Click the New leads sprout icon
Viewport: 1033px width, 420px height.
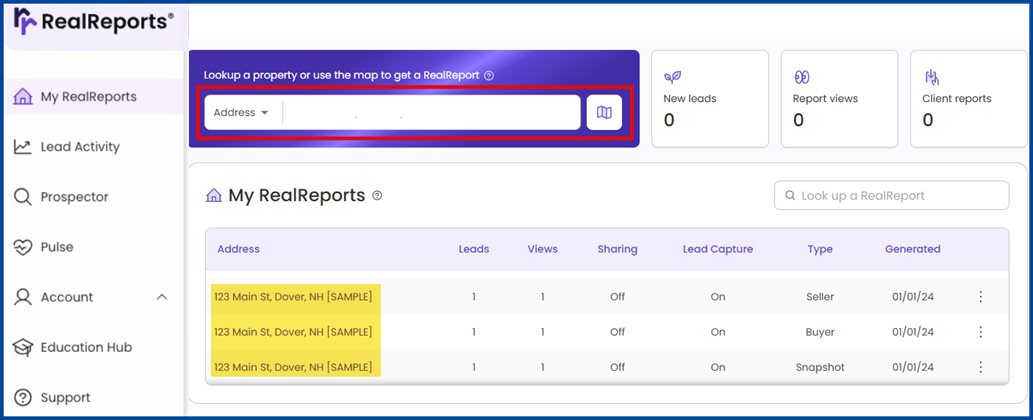672,77
